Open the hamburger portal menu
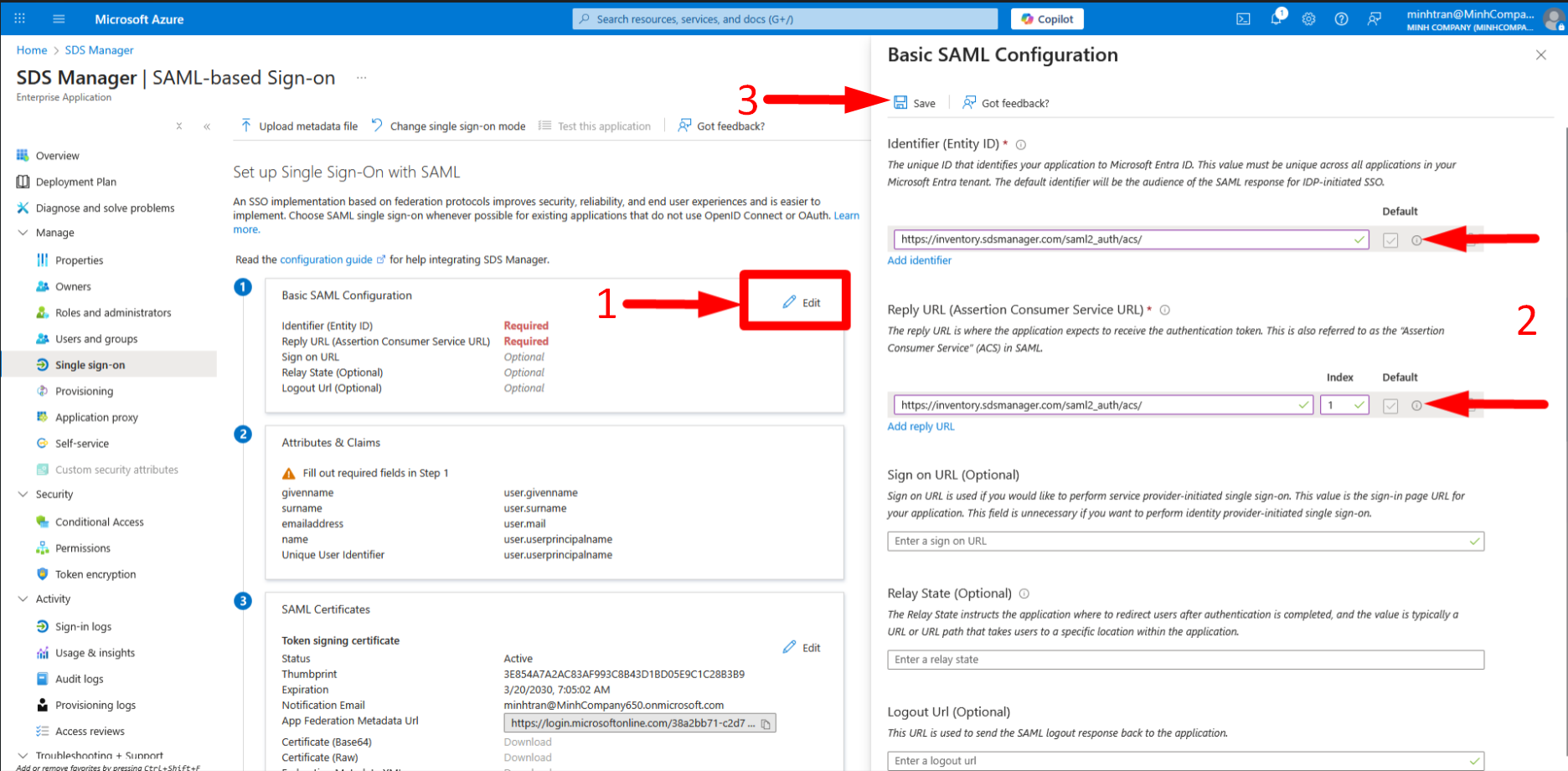The height and width of the screenshot is (771, 1568). (59, 18)
